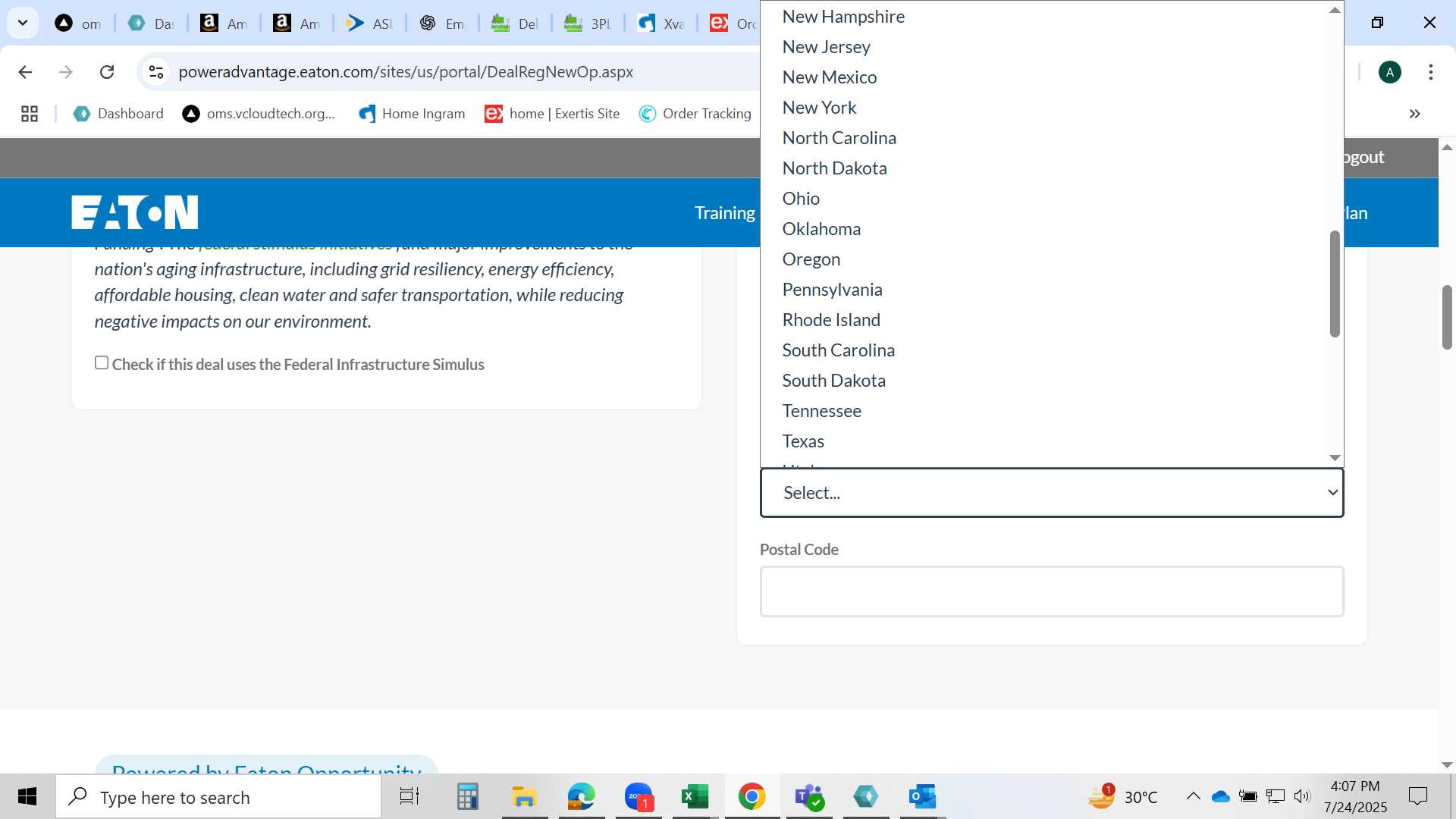Image resolution: width=1456 pixels, height=819 pixels.
Task: Open Microsoft Edge from the taskbar
Action: tap(582, 797)
